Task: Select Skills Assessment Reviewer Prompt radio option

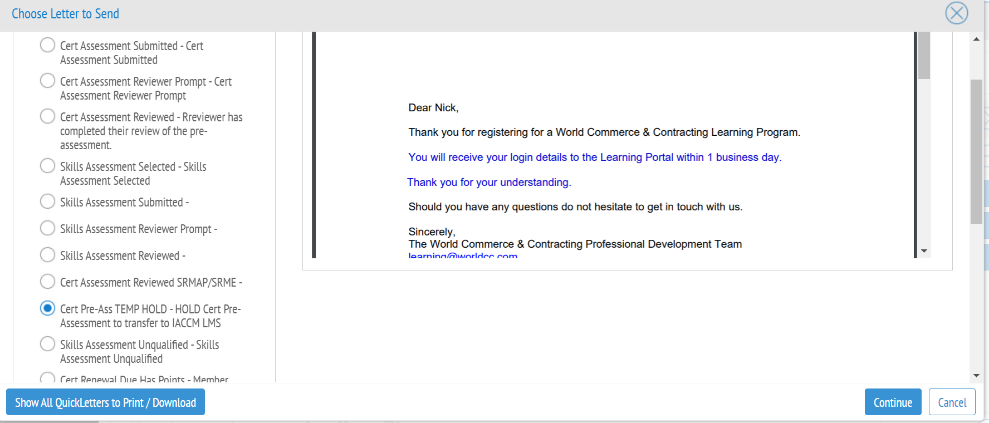Action: tap(47, 228)
